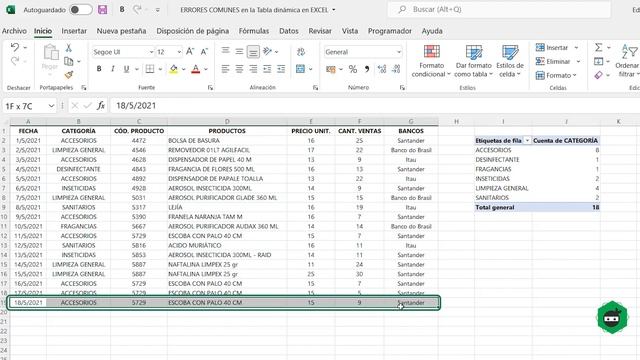Click the Borders icon

click(x=150, y=69)
